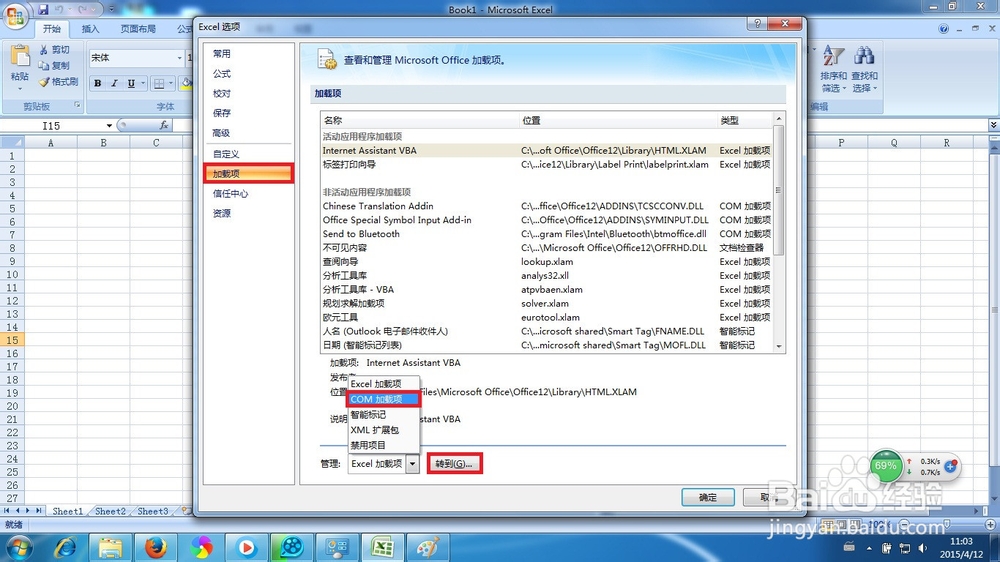Click the 转到(G)... button

pos(454,464)
